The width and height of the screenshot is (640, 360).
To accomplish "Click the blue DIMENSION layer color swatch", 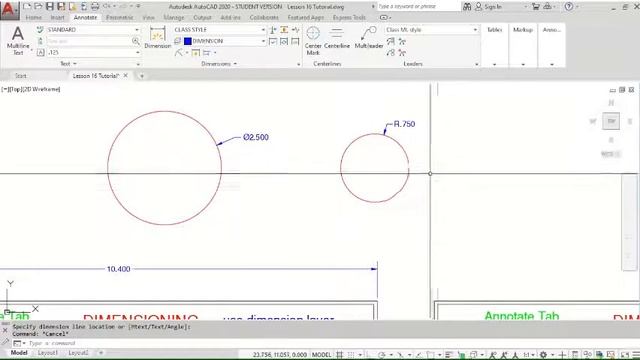I will (188, 41).
